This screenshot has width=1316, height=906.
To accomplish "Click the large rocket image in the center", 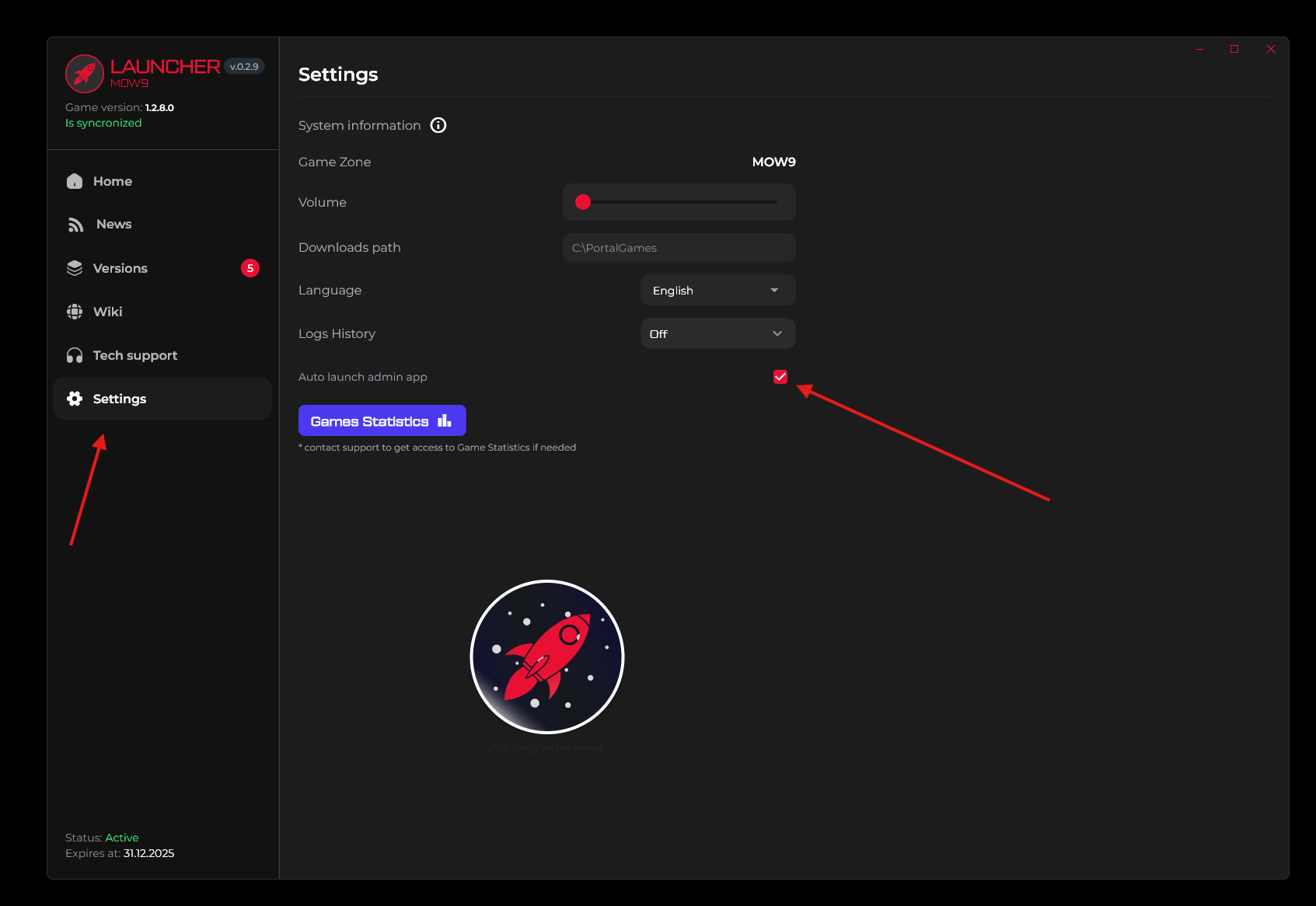I will [x=547, y=657].
